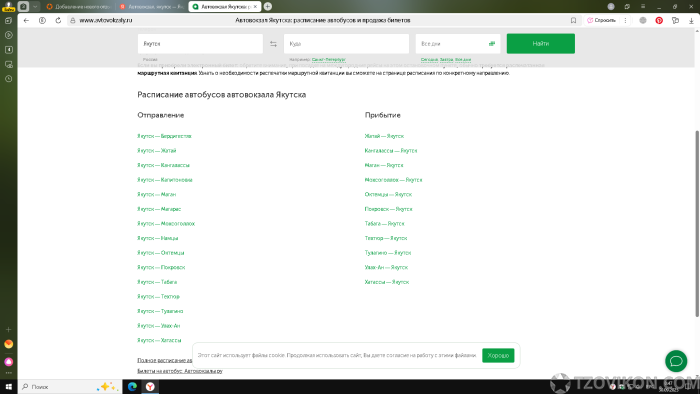Open the Якутск — Покровск departure link
The width and height of the screenshot is (700, 394).
[x=161, y=267]
